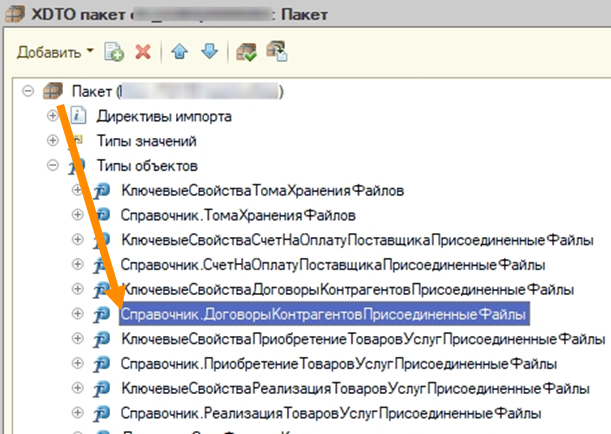The height and width of the screenshot is (434, 611).
Task: Open the Добавить dropdown menu
Action: (55, 52)
